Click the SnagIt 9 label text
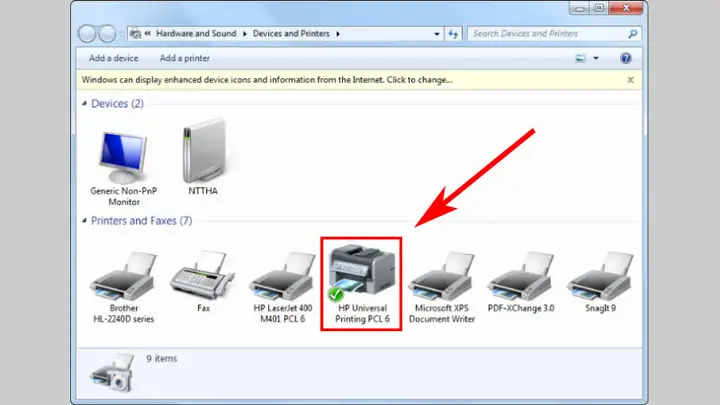Screen dimensions: 720x405 coord(600,308)
